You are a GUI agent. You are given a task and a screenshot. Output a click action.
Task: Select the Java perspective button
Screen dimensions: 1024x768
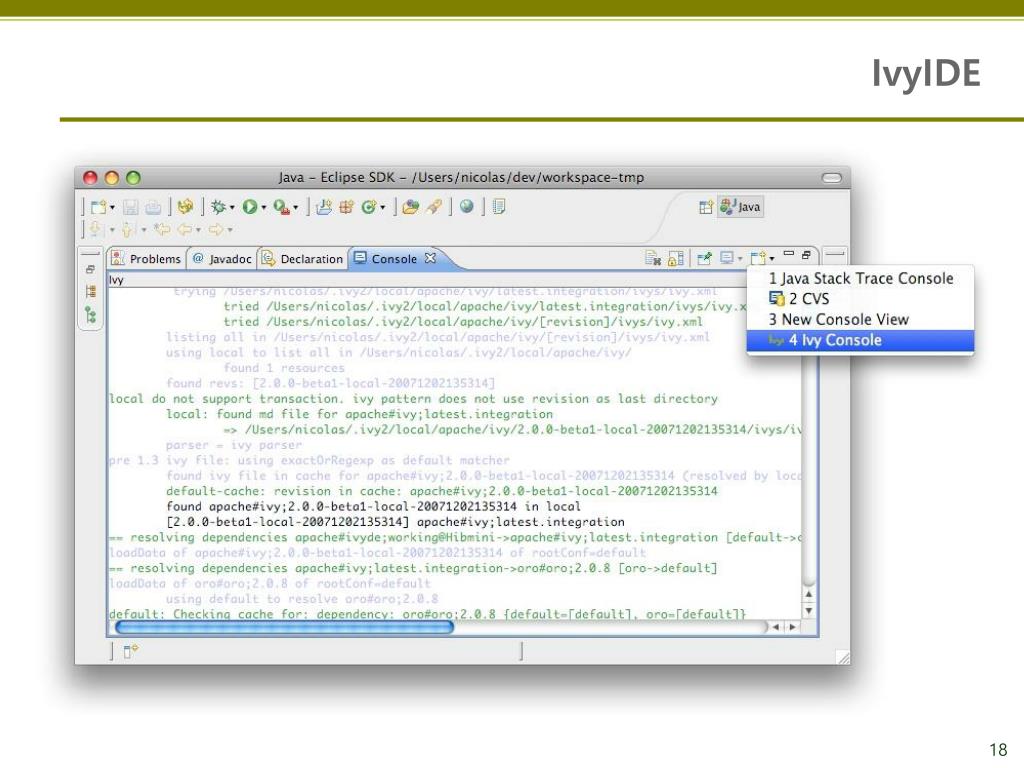740,206
